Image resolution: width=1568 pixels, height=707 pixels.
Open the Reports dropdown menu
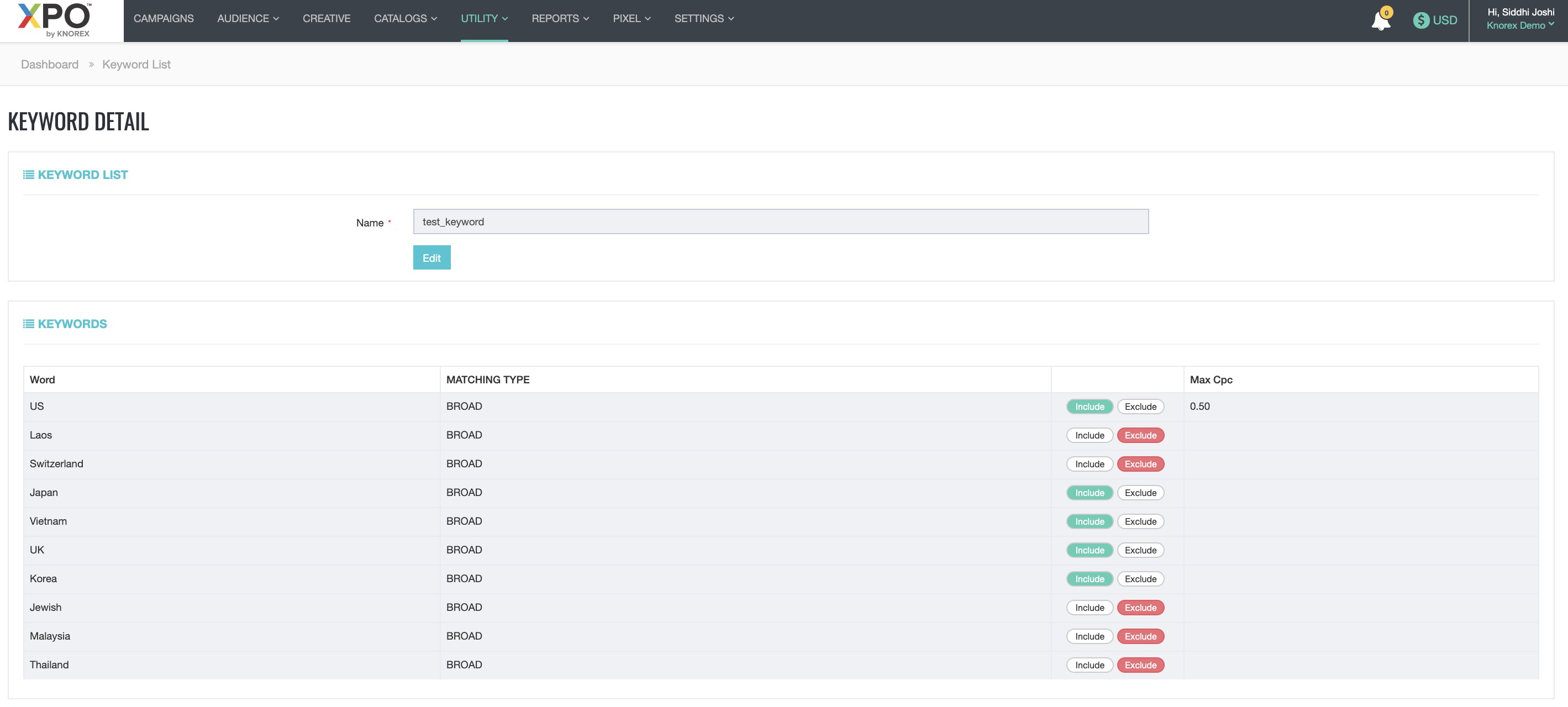point(560,18)
